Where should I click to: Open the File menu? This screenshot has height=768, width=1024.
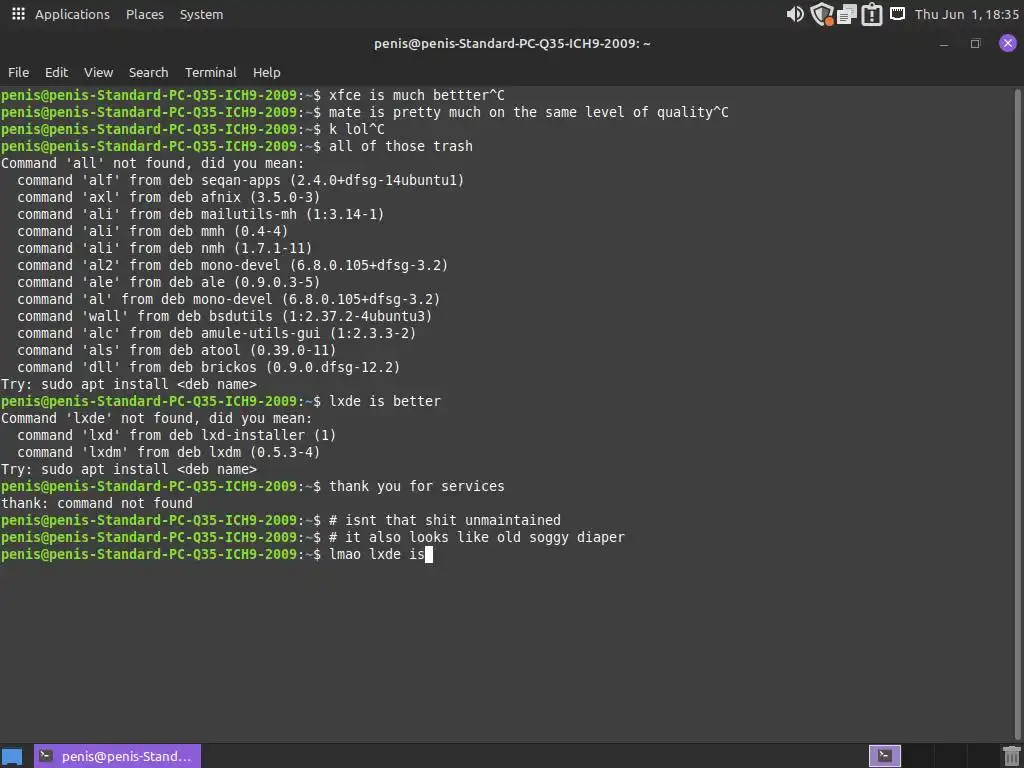coord(18,72)
